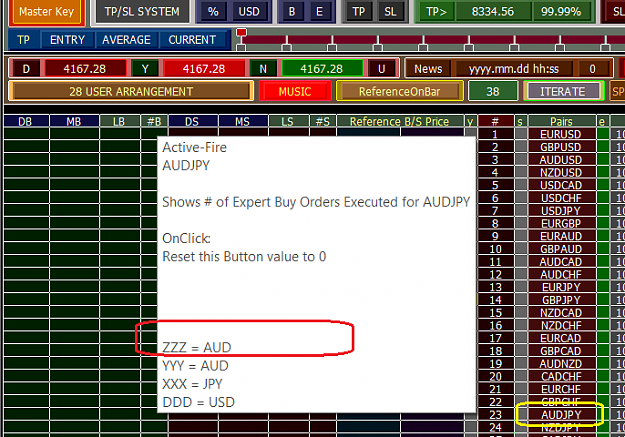The image size is (625, 437).
Task: Click the ReferenceOnBar button
Action: point(400,91)
